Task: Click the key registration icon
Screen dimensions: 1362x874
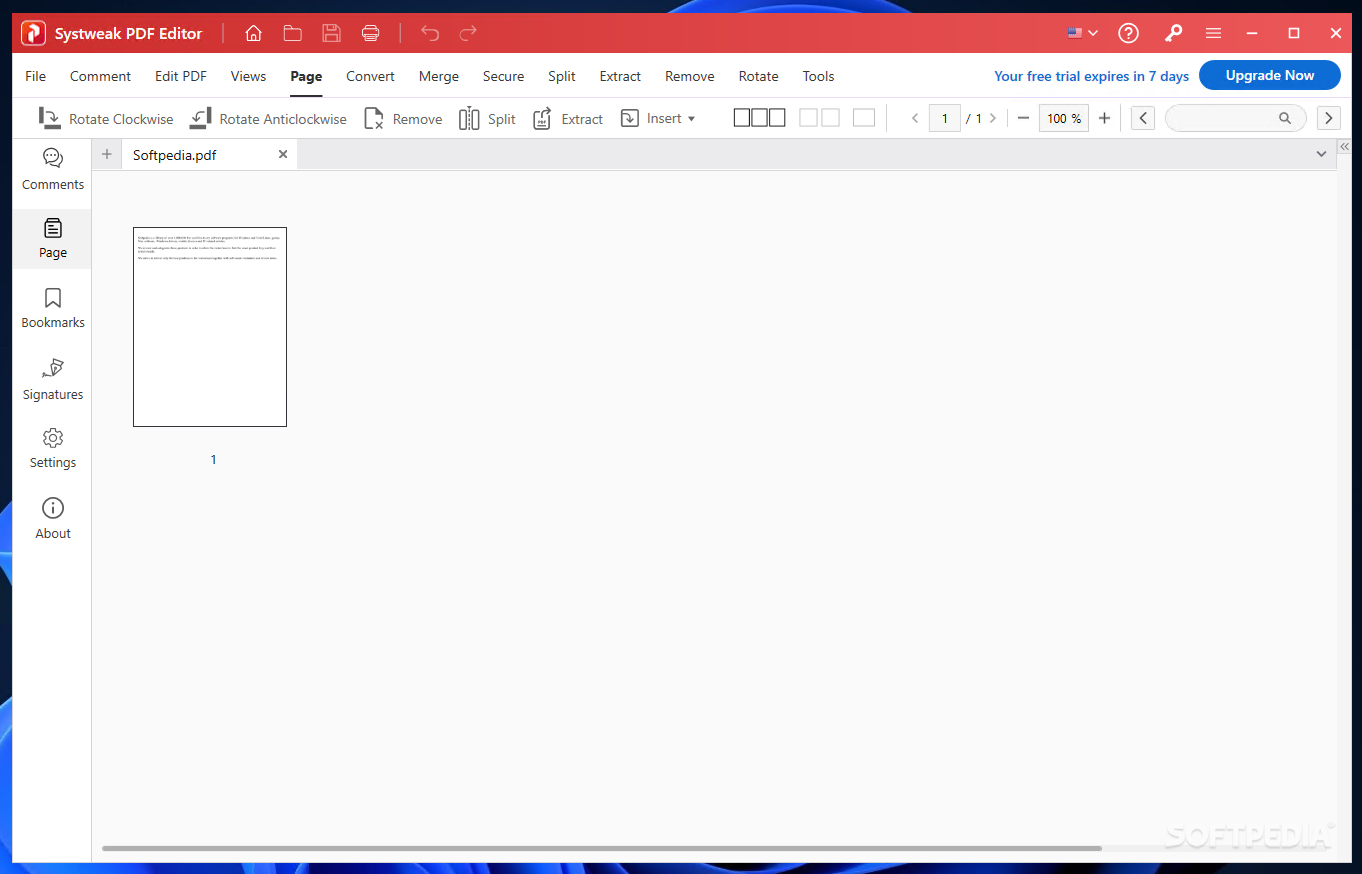Action: [x=1173, y=33]
